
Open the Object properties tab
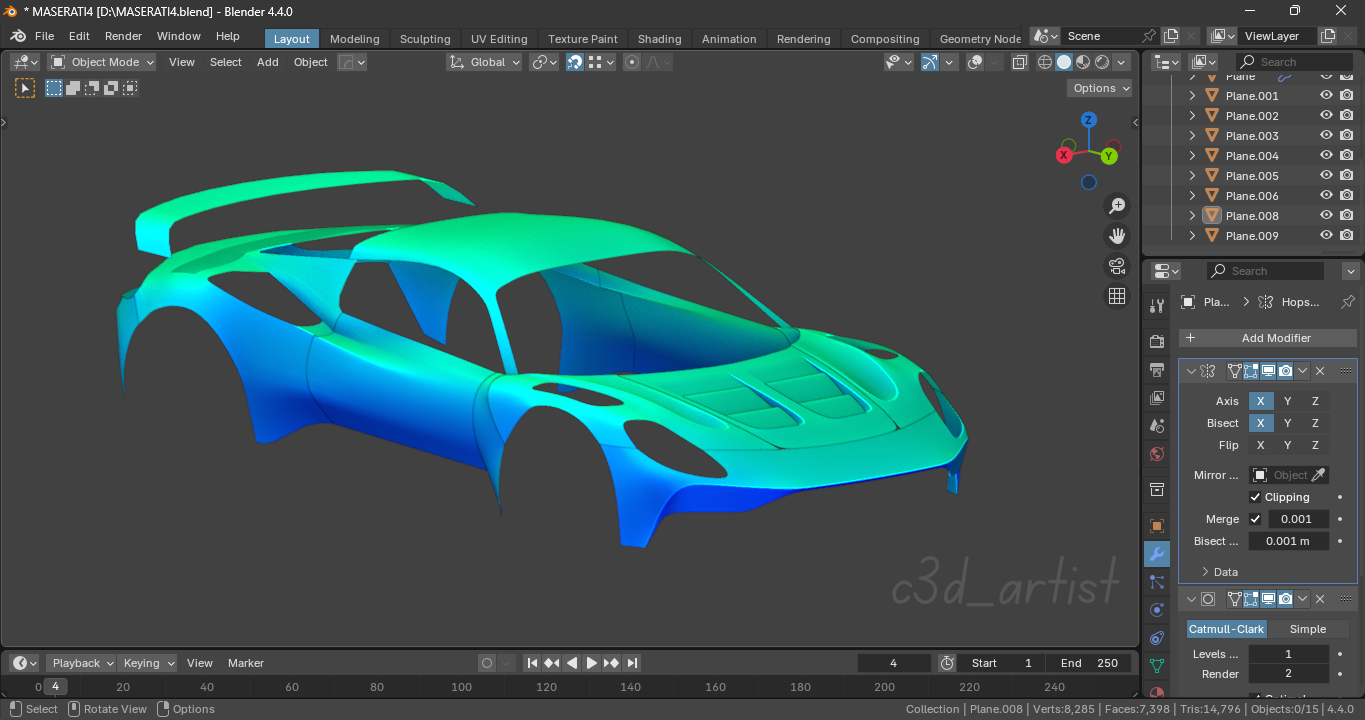(x=1157, y=526)
